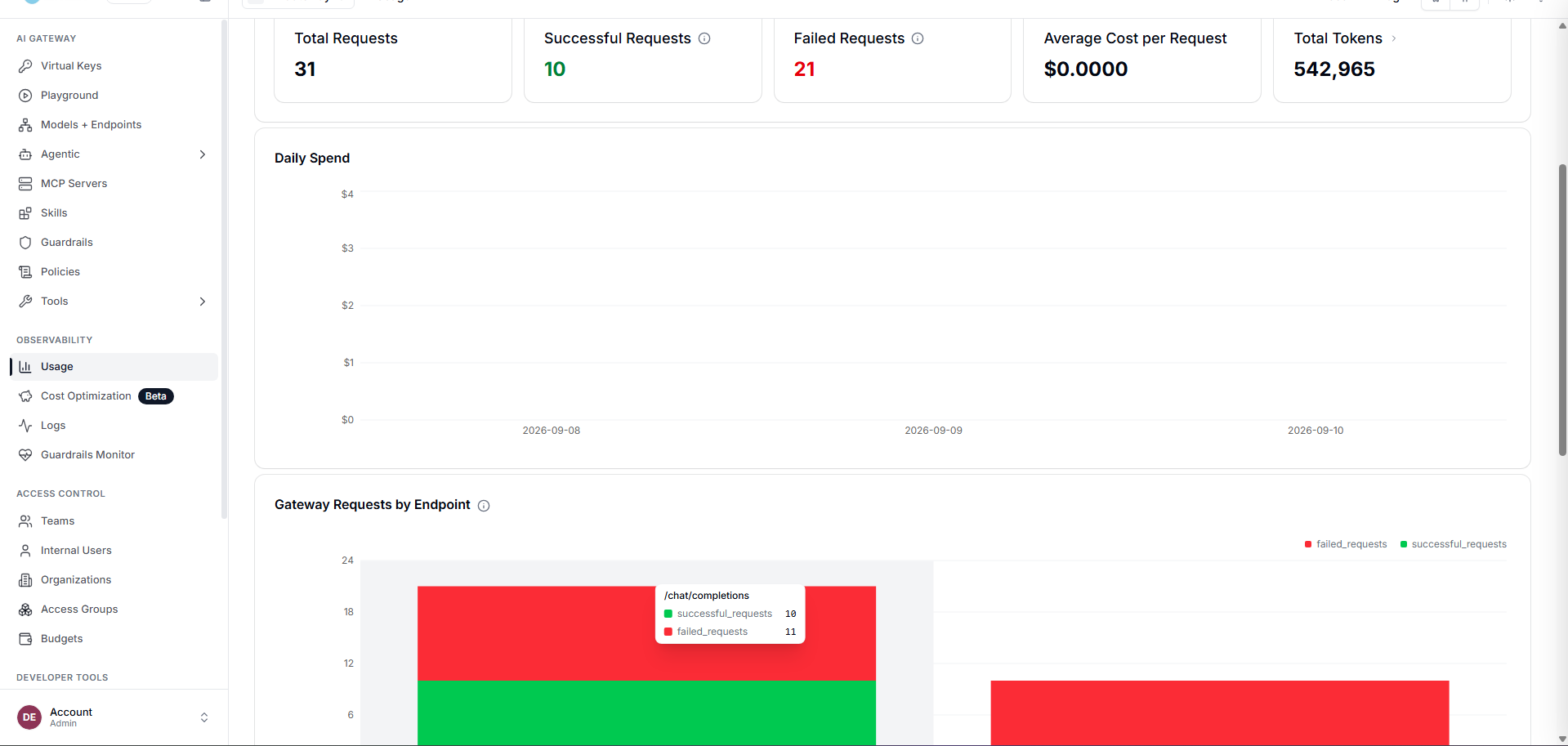1568x746 pixels.
Task: Click the ACCESS CONTROL section header
Action: 60,494
